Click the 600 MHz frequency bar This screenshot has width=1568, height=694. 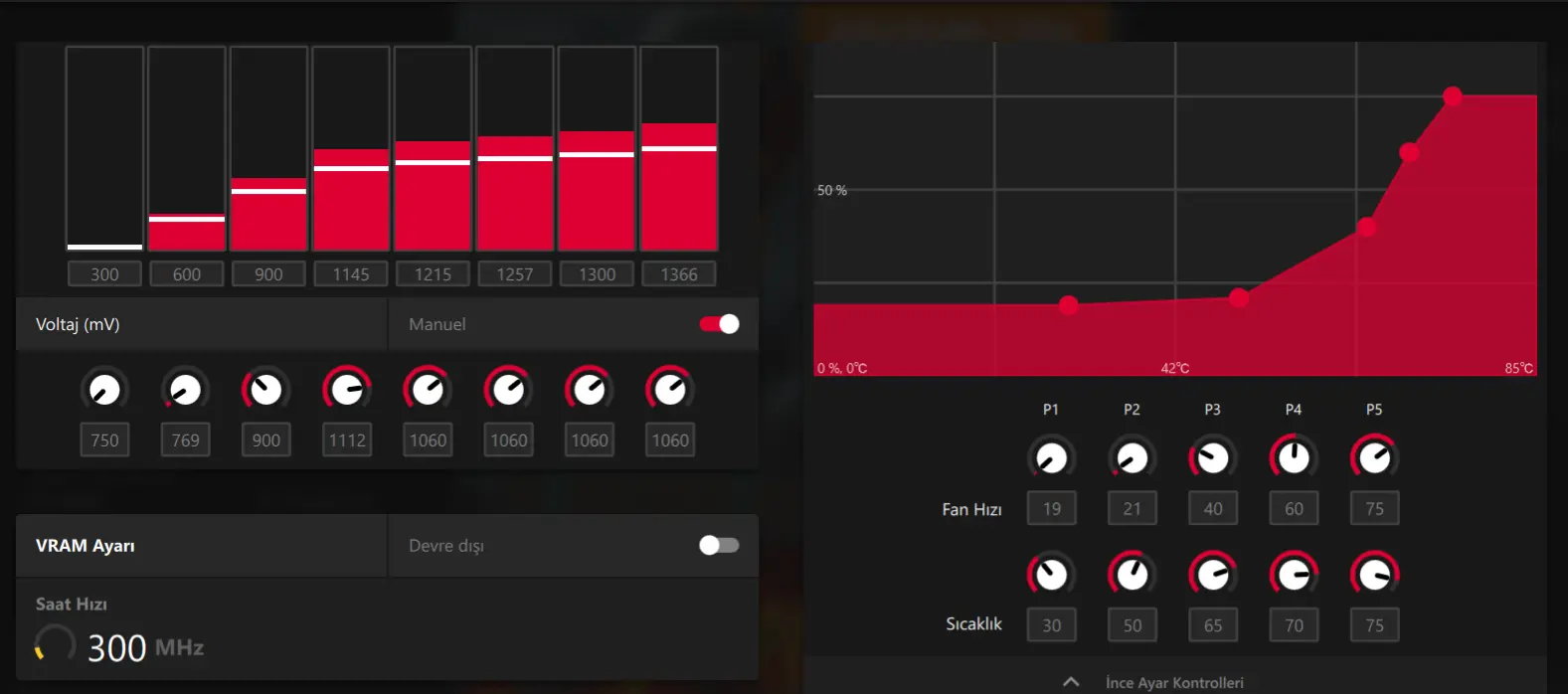coord(187,149)
